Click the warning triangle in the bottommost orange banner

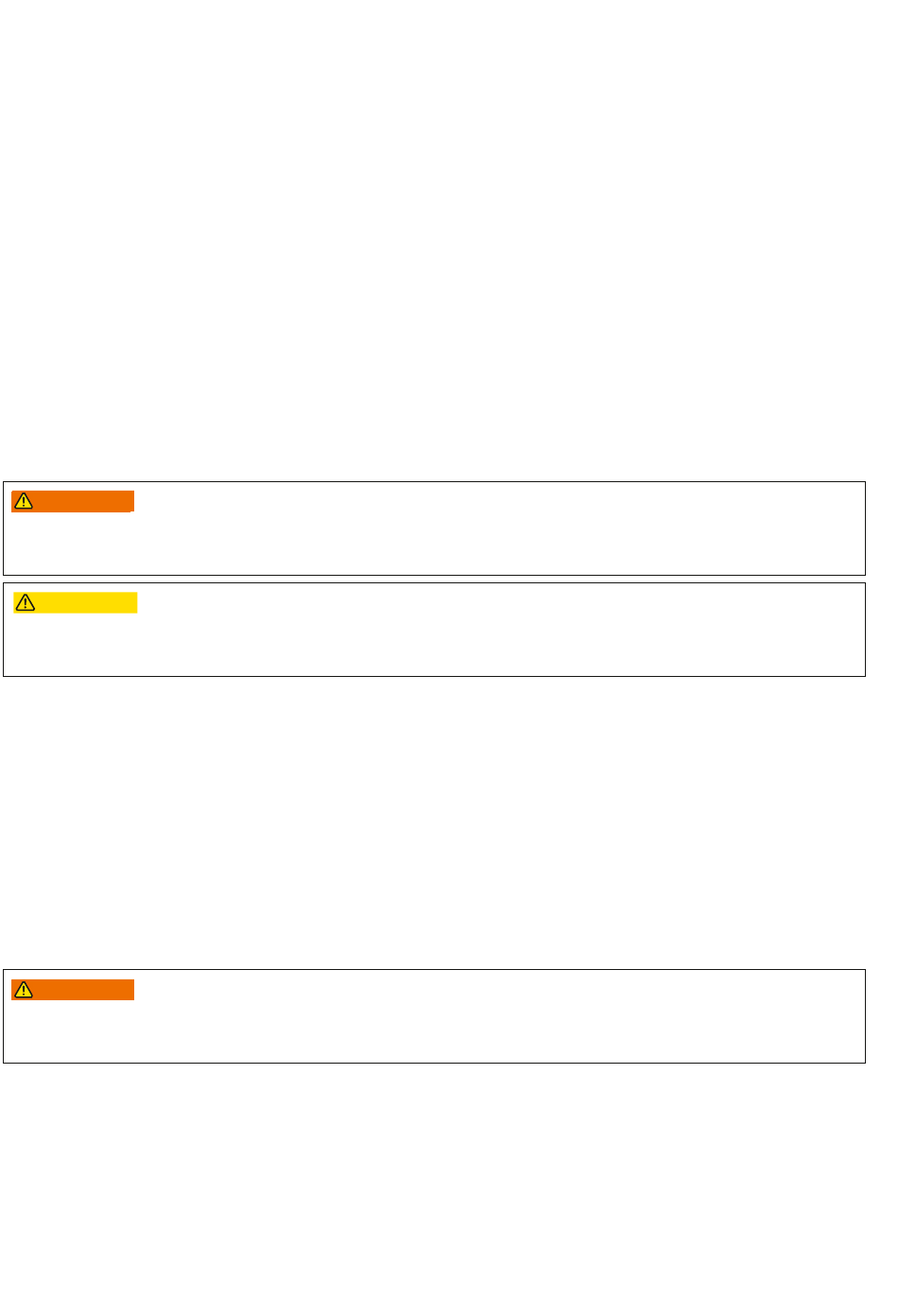pos(25,990)
